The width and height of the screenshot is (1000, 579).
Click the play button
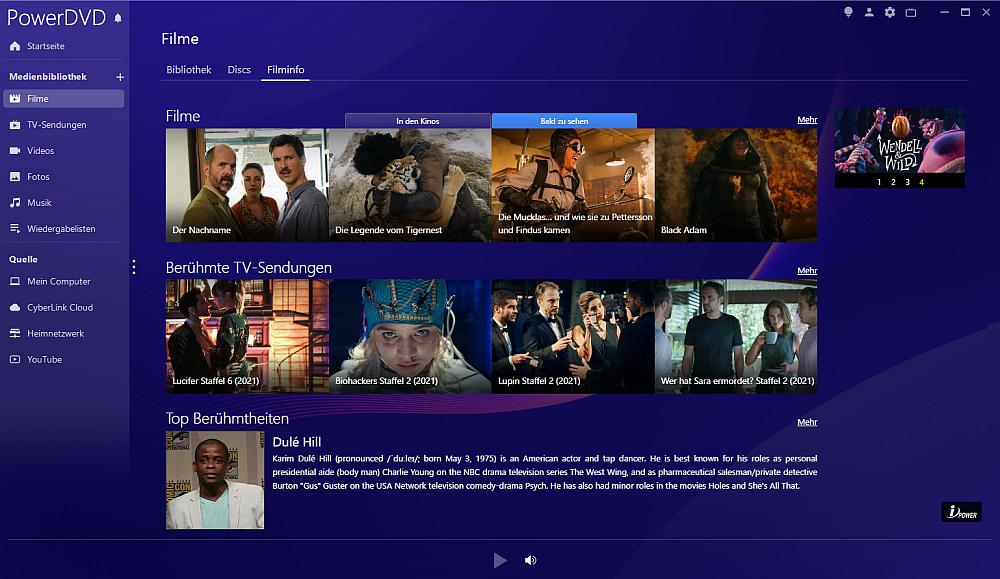500,560
